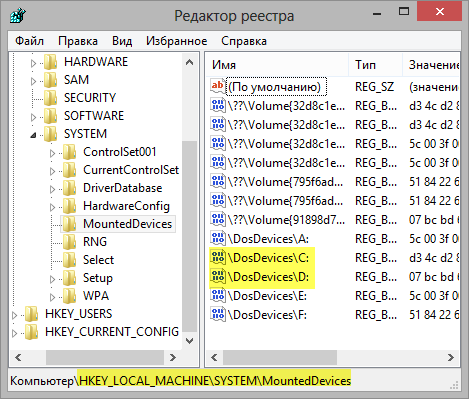This screenshot has height=399, width=469.
Task: Click the Select folder icon
Action: pos(70,260)
